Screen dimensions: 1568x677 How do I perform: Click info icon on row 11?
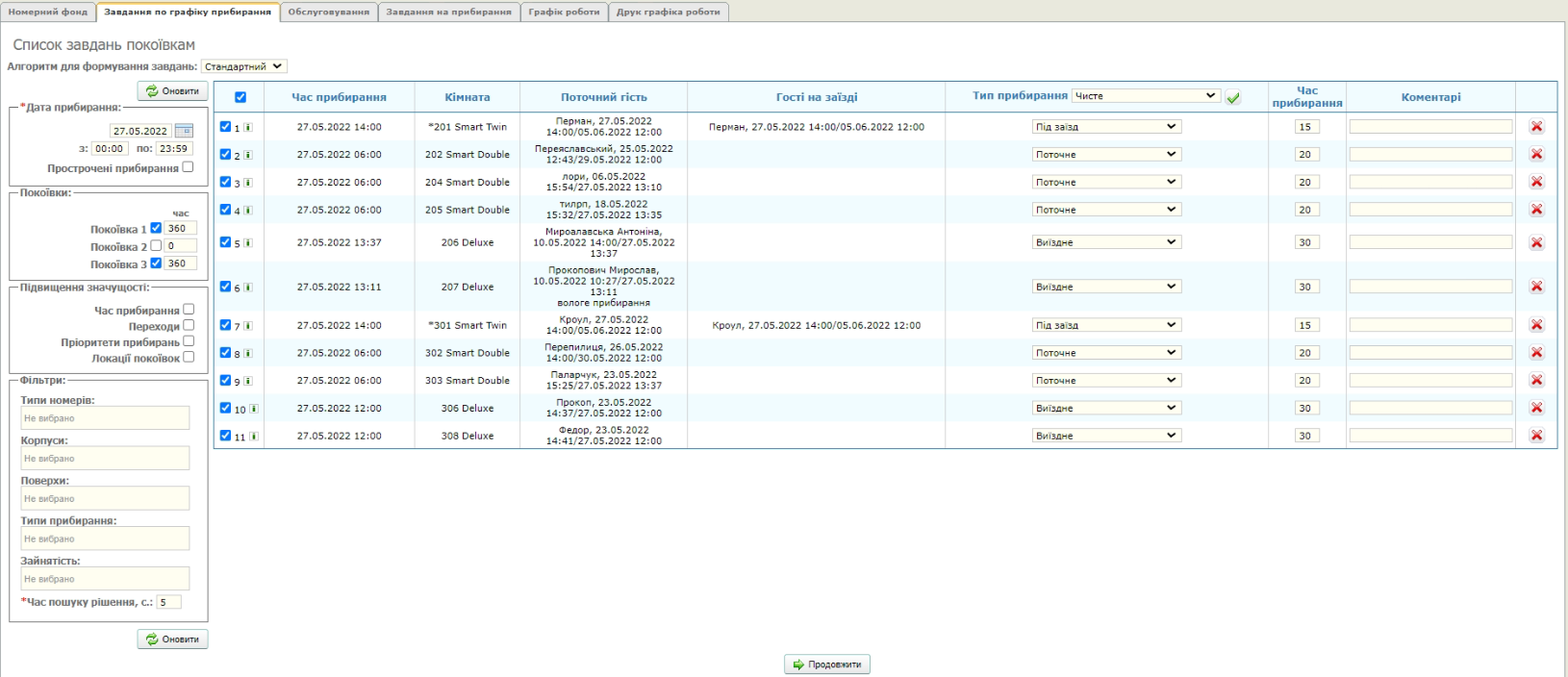254,437
